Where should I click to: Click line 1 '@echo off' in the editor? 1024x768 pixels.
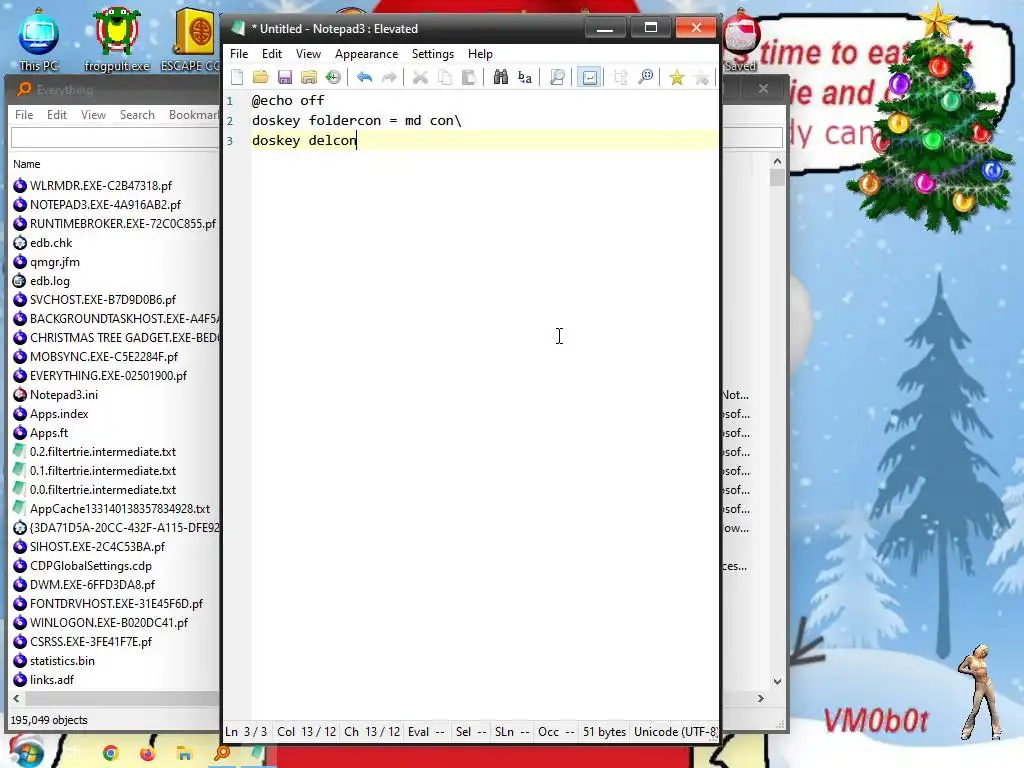pos(288,100)
